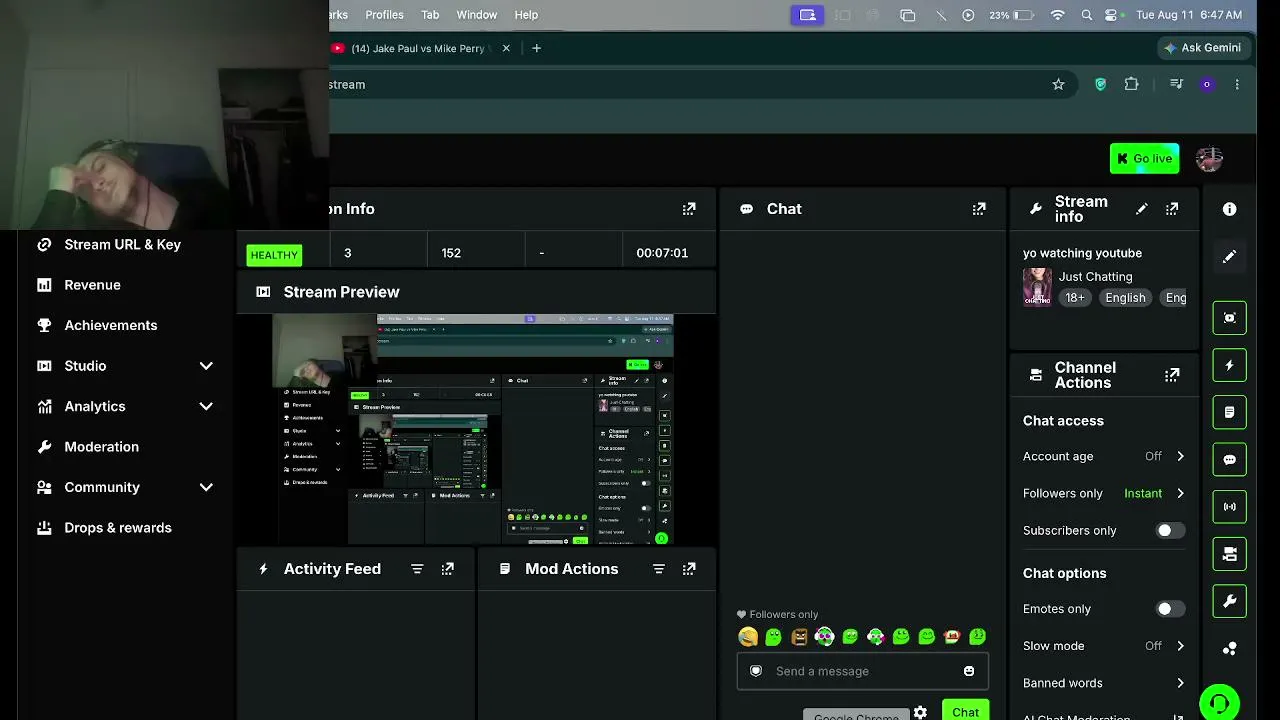The image size is (1280, 720).
Task: Pop out the Channel Actions panel
Action: point(1172,375)
